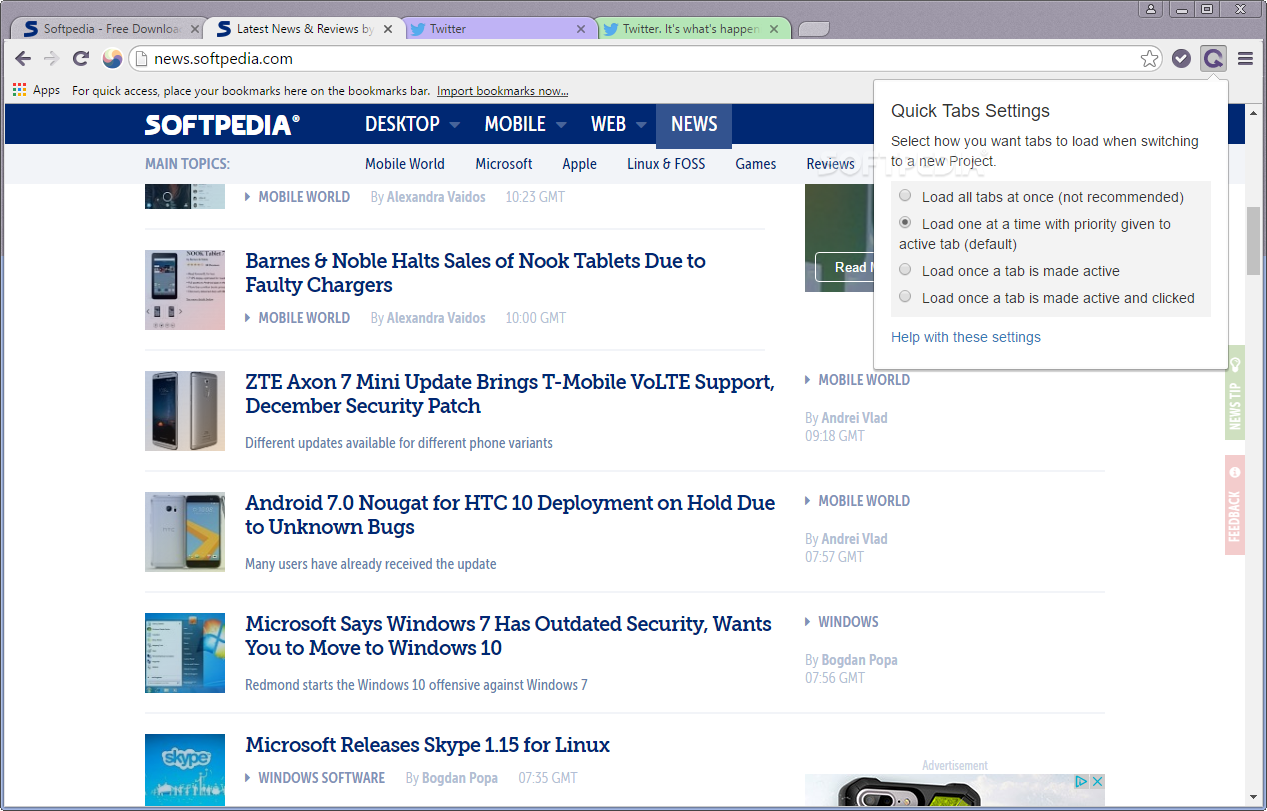The image size is (1267, 811).
Task: Open the Mobile section in site header
Action: [x=515, y=125]
